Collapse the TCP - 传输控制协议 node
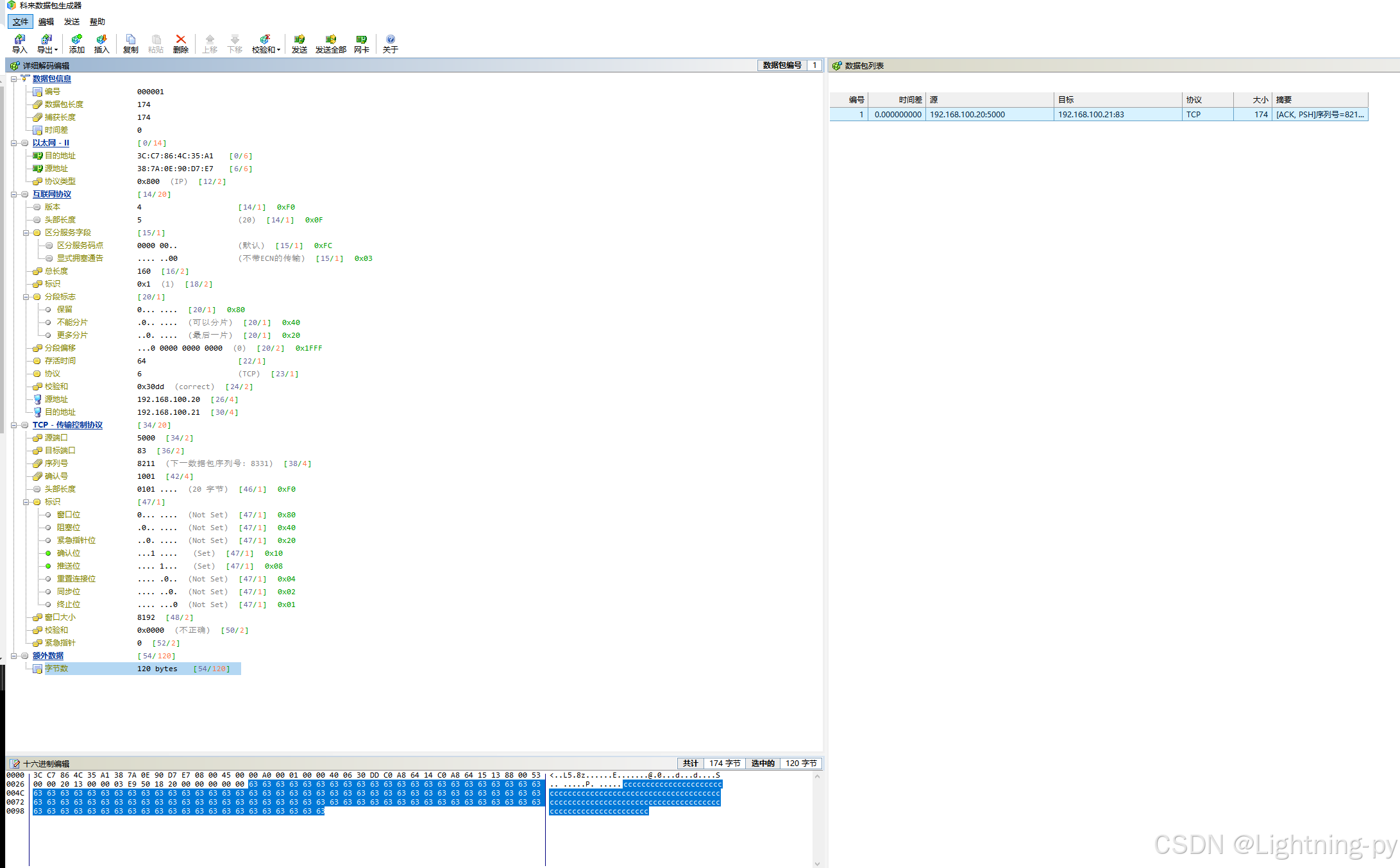This screenshot has width=1400, height=868. (x=13, y=425)
